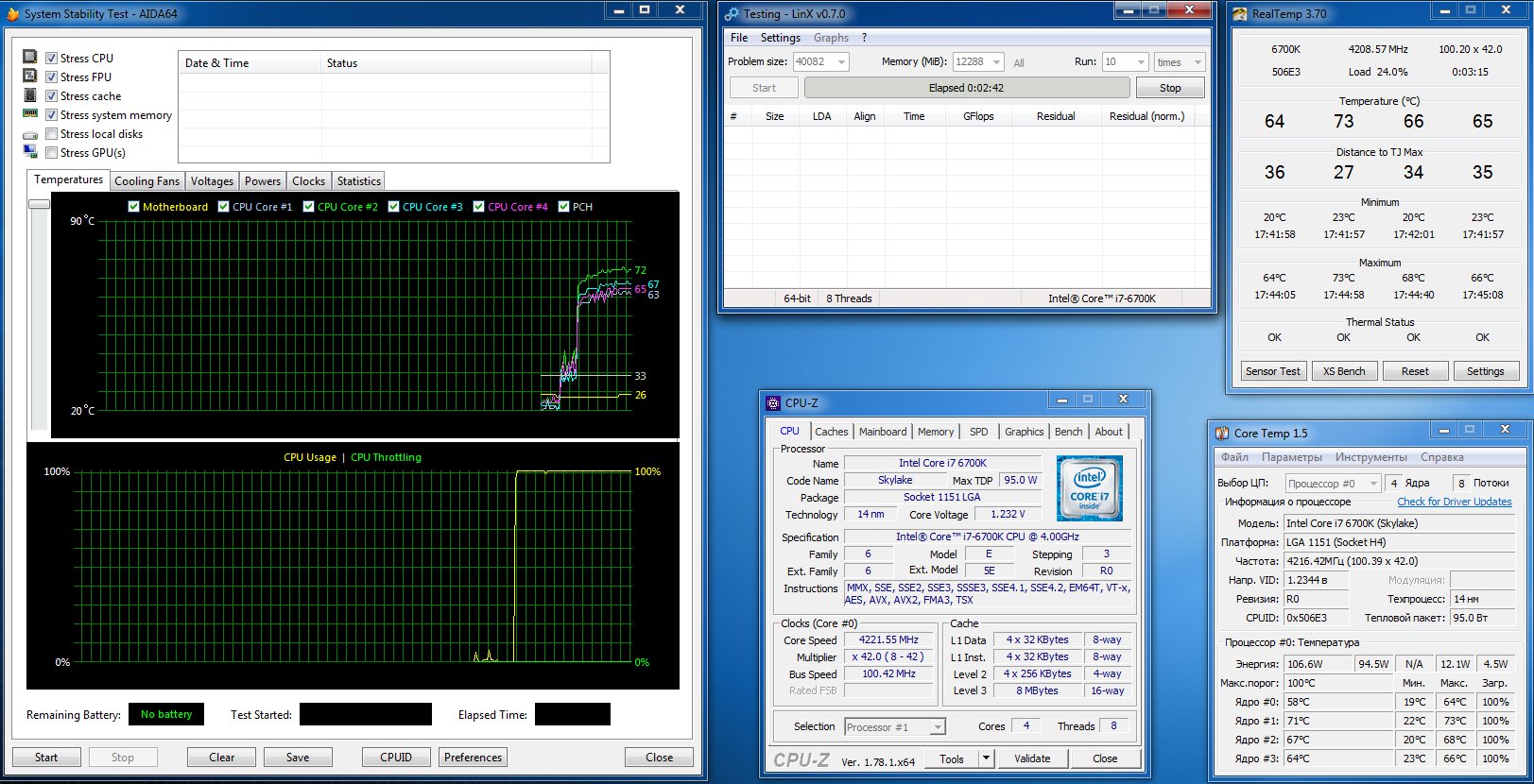The width and height of the screenshot is (1534, 784).
Task: Click the LinX gear icon in title bar
Action: (x=732, y=14)
